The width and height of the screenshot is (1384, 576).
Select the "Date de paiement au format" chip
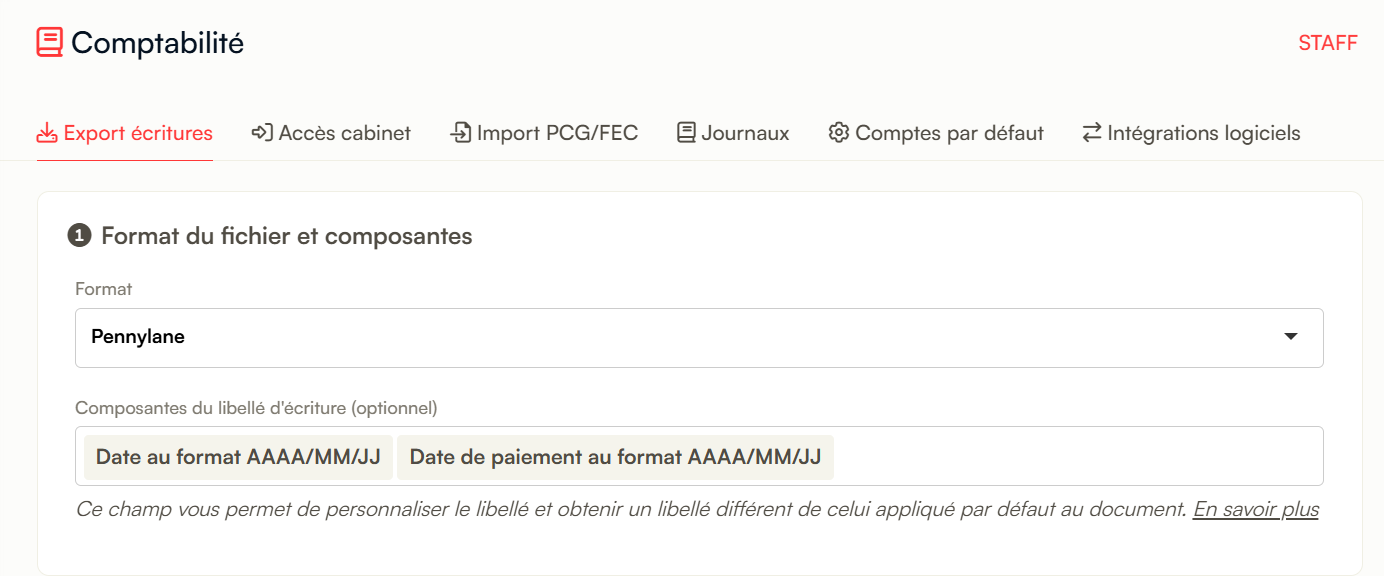(615, 457)
